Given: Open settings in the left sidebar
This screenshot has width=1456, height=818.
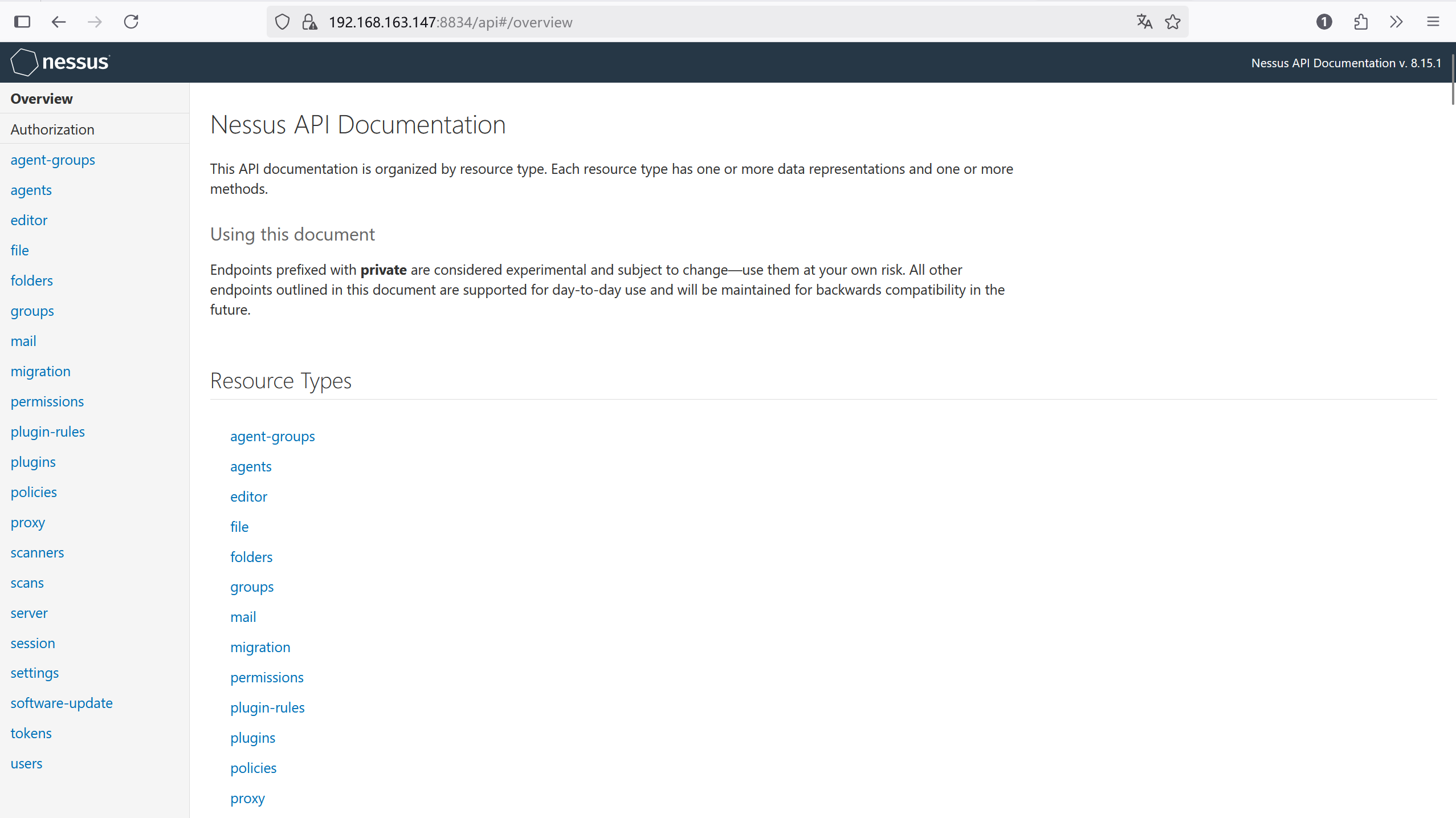Looking at the screenshot, I should [x=35, y=673].
